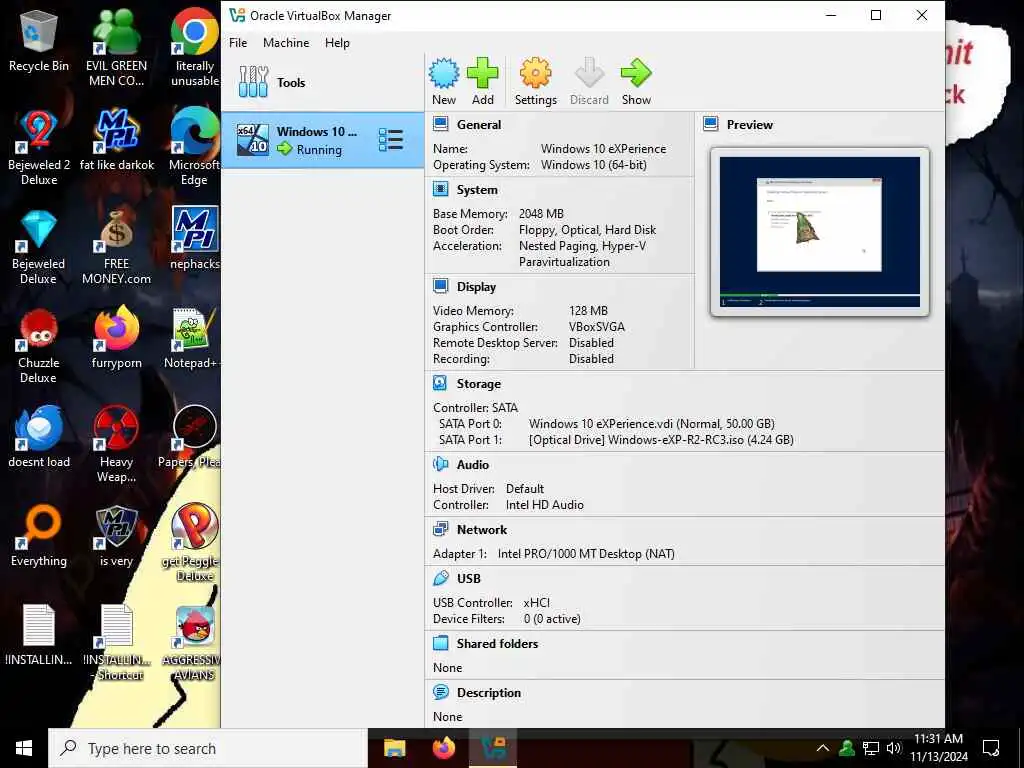Open the VM list menu icon

391,140
